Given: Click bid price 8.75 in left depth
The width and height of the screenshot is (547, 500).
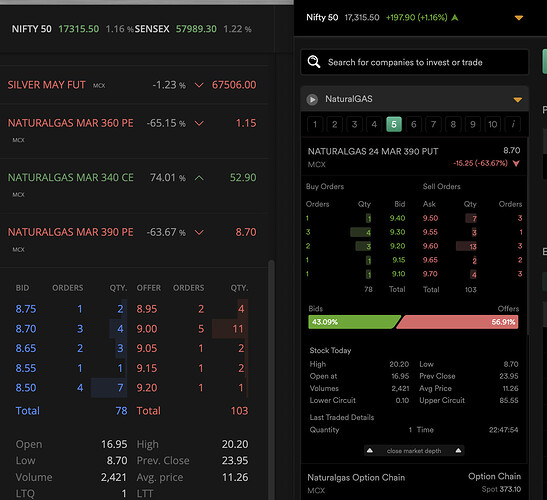Looking at the screenshot, I should pyautogui.click(x=26, y=309).
